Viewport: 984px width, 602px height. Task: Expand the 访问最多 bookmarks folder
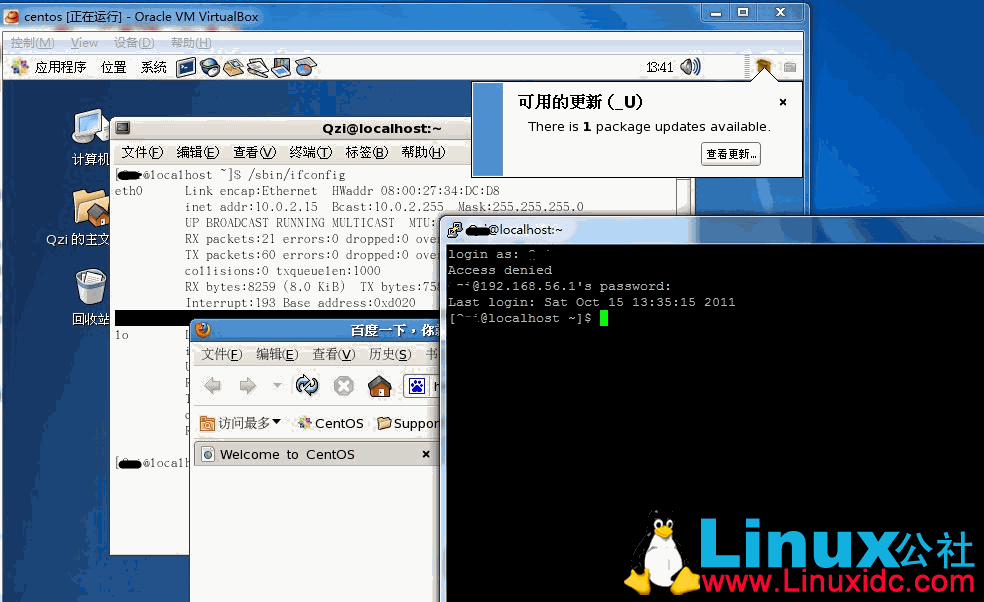pyautogui.click(x=240, y=423)
